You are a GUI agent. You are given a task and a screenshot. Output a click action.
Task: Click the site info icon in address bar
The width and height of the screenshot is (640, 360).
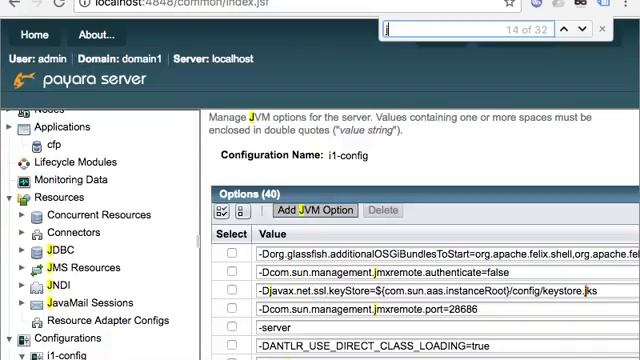84,3
